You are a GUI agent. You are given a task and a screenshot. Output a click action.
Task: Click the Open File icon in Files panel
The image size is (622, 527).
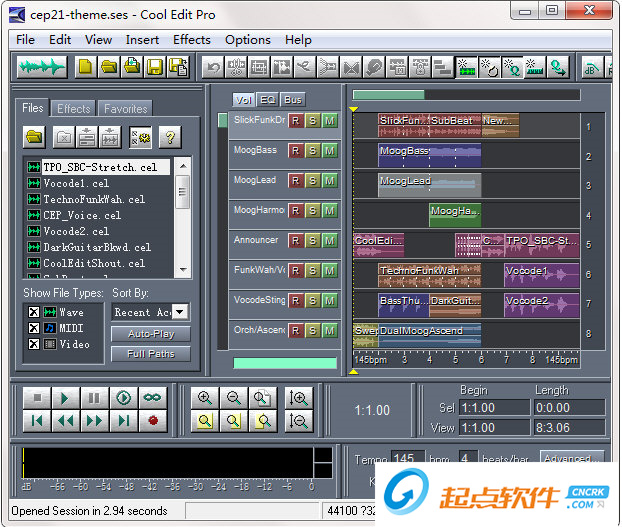35,137
